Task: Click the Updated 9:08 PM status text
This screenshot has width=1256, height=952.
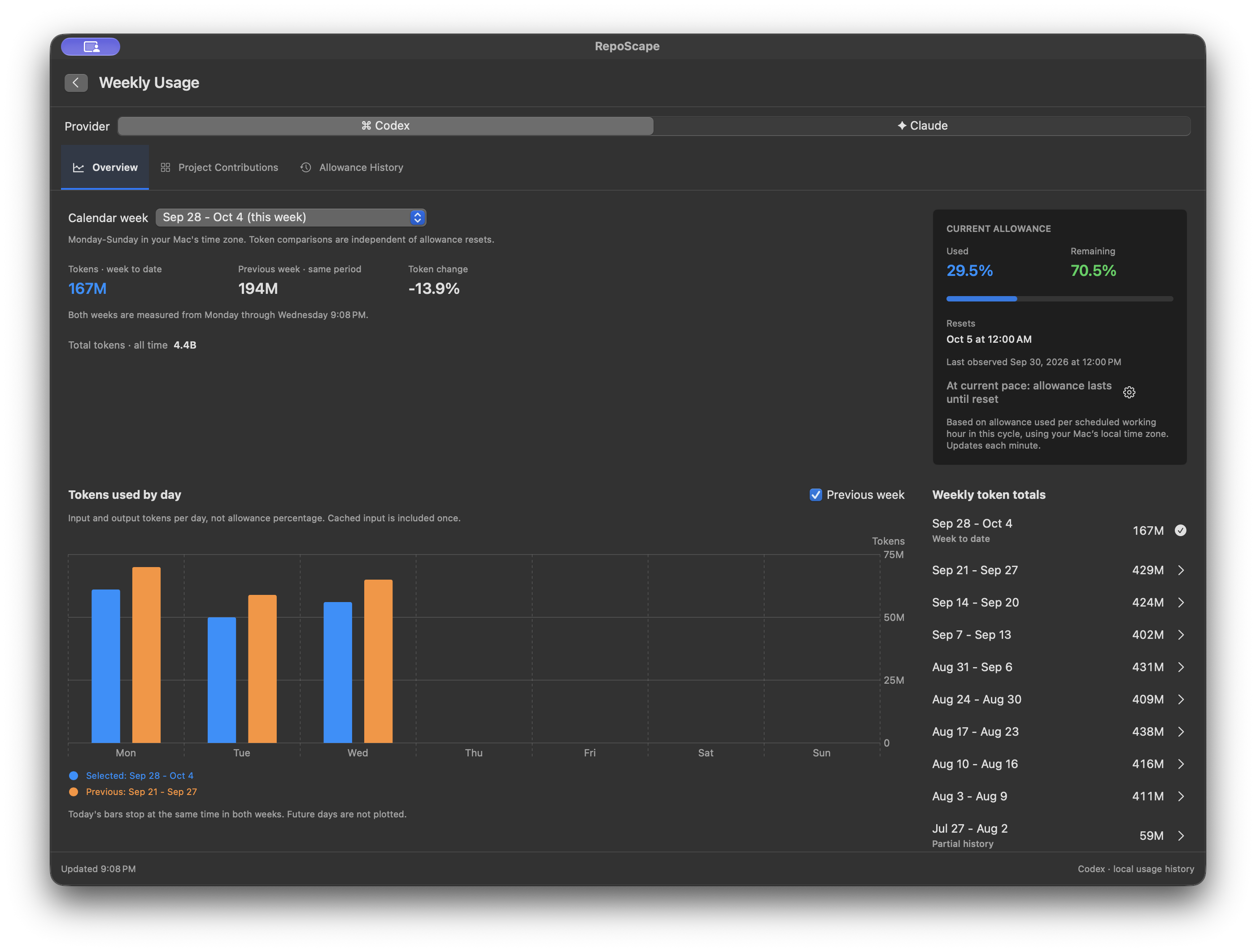Action: point(98,869)
